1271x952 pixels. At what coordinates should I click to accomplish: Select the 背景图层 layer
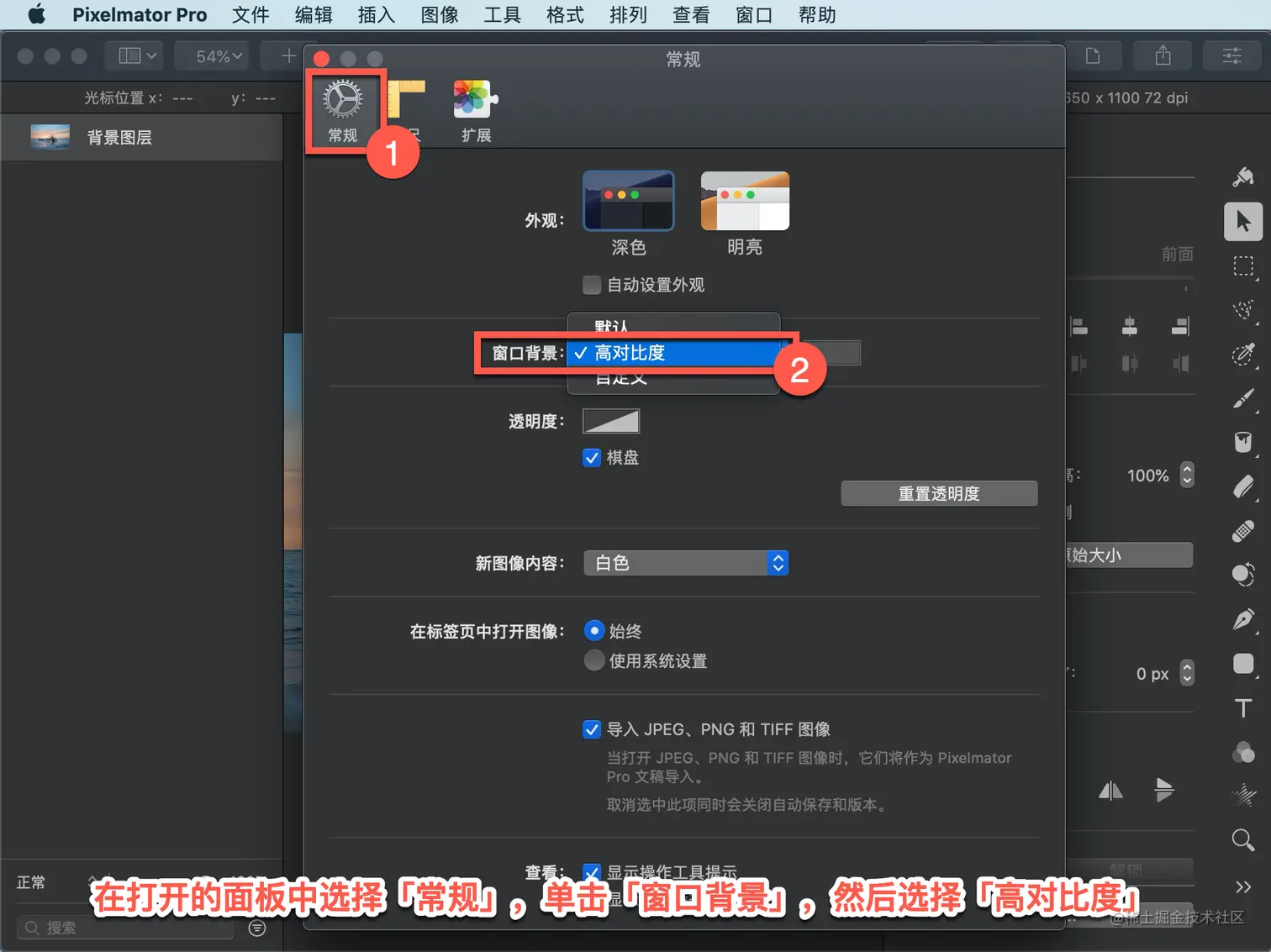pos(141,137)
